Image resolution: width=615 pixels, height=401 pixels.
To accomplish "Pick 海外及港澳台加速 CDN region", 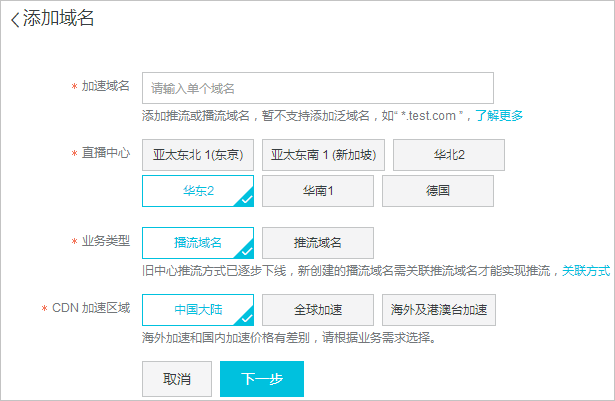I will tap(439, 309).
